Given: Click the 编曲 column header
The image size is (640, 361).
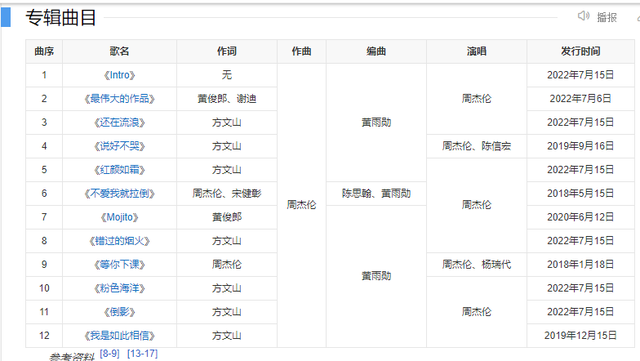Looking at the screenshot, I should (376, 51).
